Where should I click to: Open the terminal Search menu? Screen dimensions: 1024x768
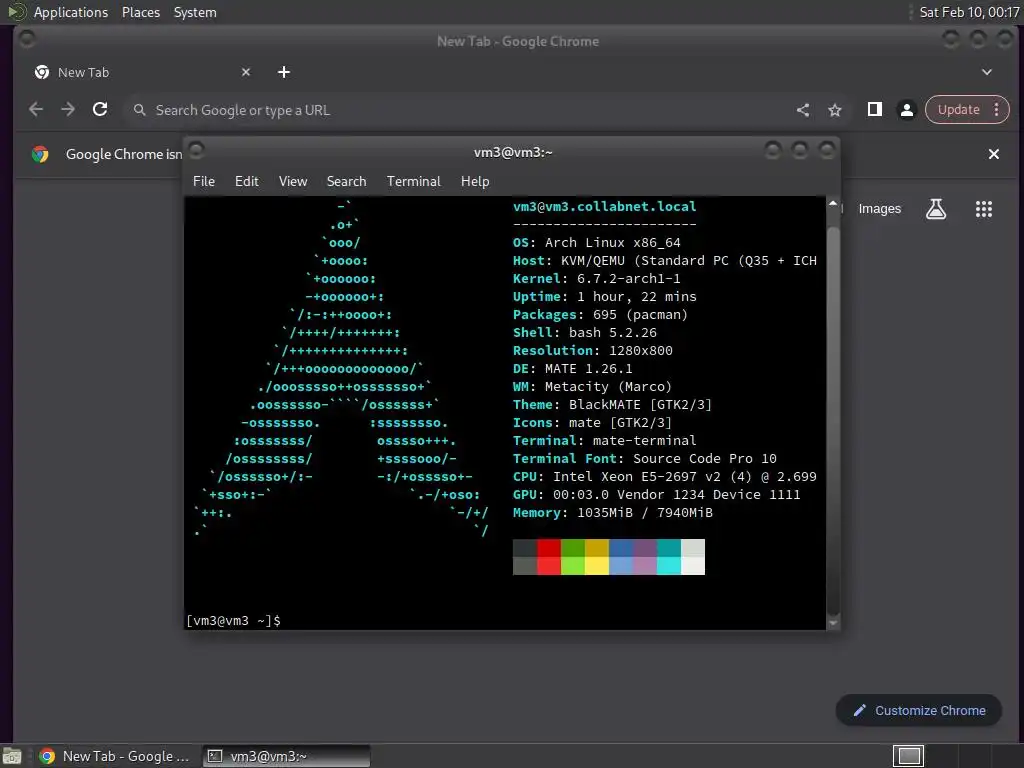pyautogui.click(x=346, y=182)
